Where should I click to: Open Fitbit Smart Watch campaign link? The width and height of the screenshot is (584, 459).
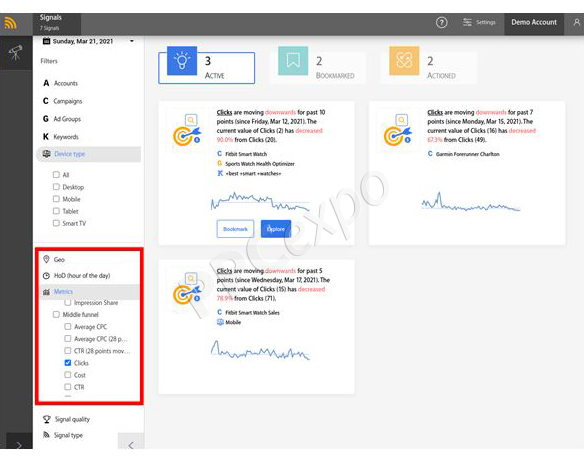(246, 154)
